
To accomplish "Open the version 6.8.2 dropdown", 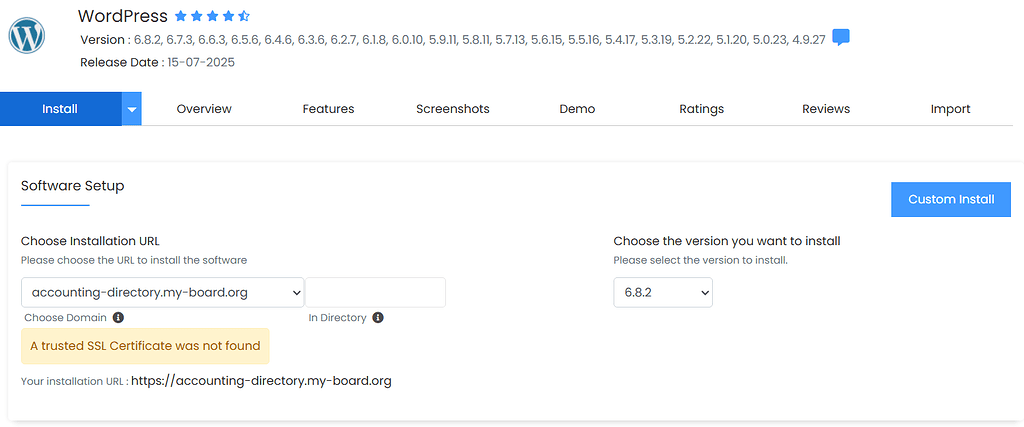I will coord(663,293).
